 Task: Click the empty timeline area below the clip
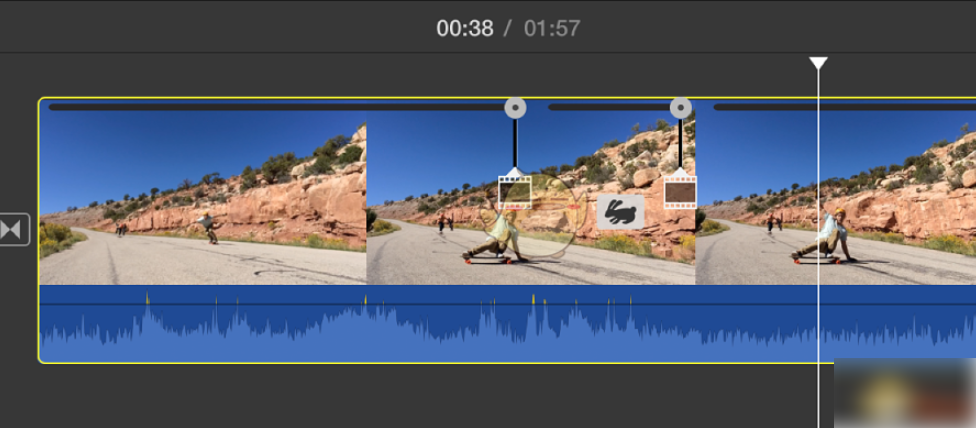[400, 395]
